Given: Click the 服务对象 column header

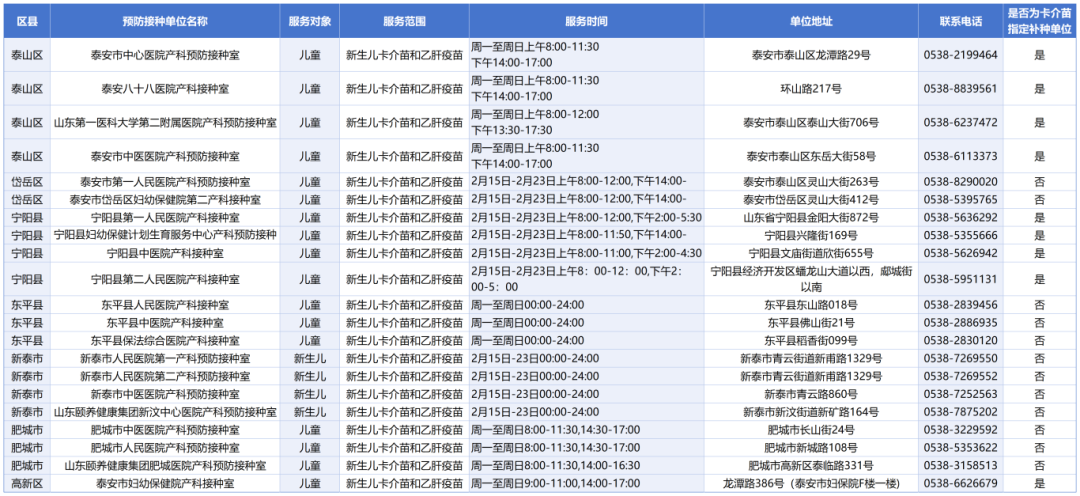Looking at the screenshot, I should [309, 21].
